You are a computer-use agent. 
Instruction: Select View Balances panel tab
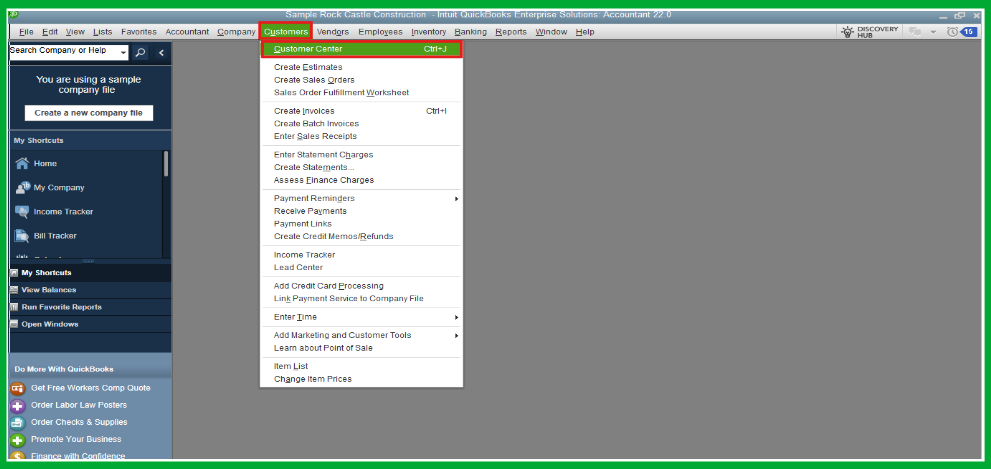tap(90, 290)
